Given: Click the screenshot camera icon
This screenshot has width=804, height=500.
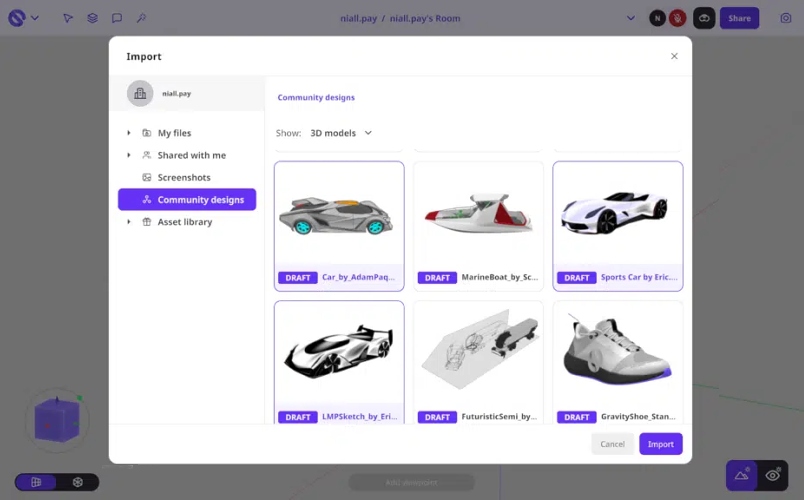Looking at the screenshot, I should [786, 18].
